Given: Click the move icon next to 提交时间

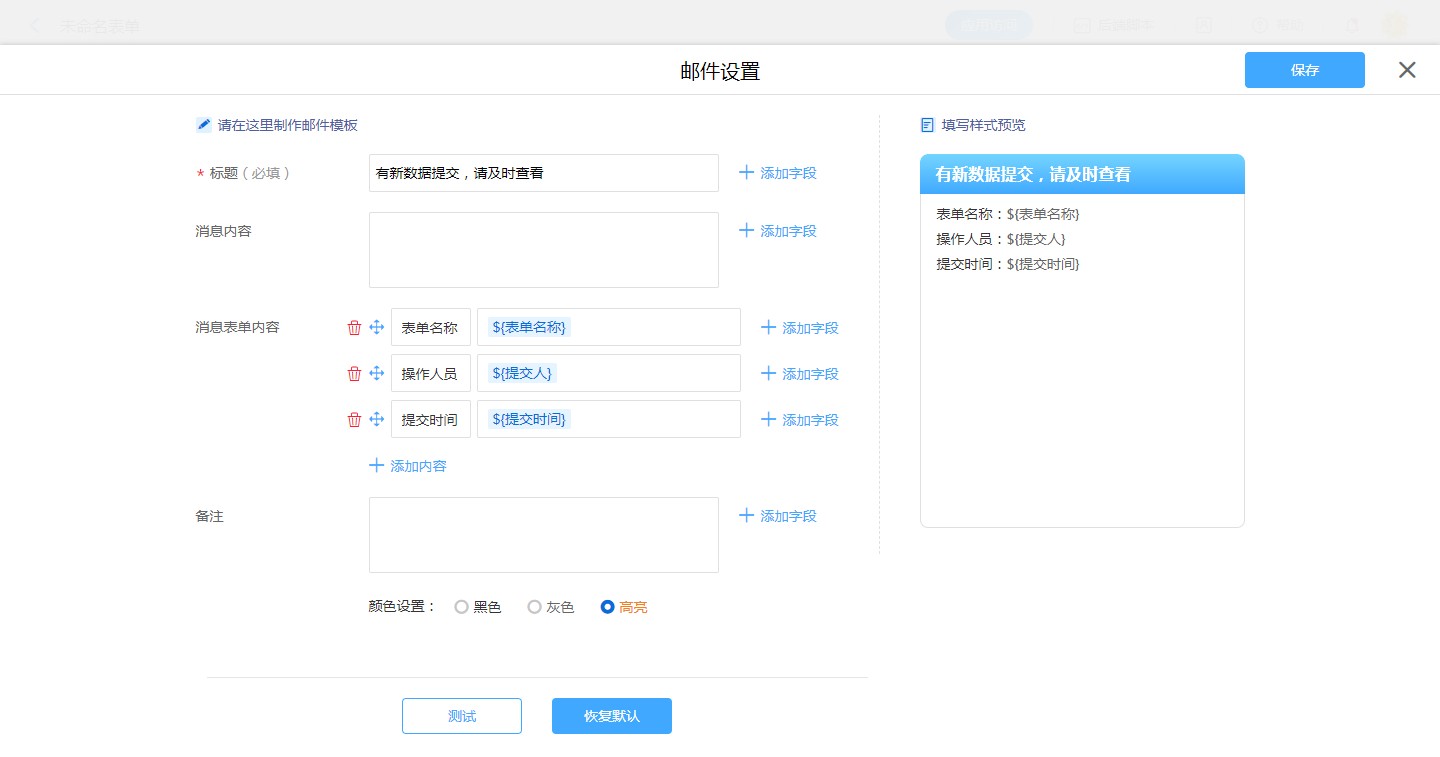Looking at the screenshot, I should click(377, 420).
